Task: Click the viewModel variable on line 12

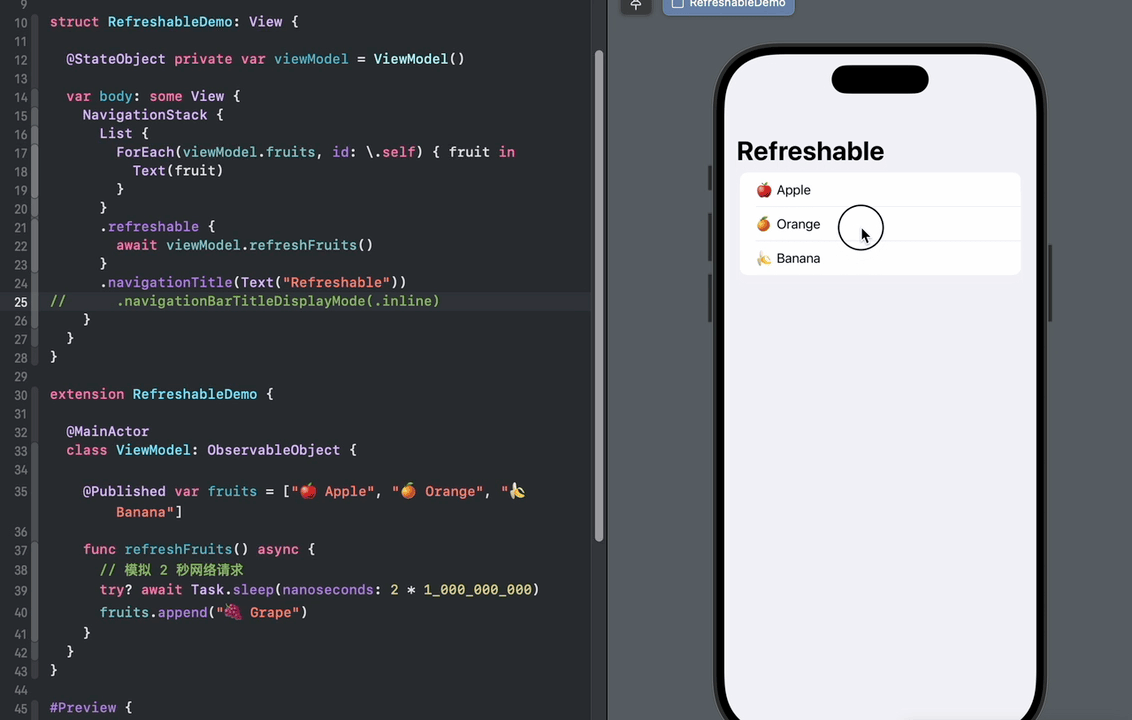Action: click(310, 59)
